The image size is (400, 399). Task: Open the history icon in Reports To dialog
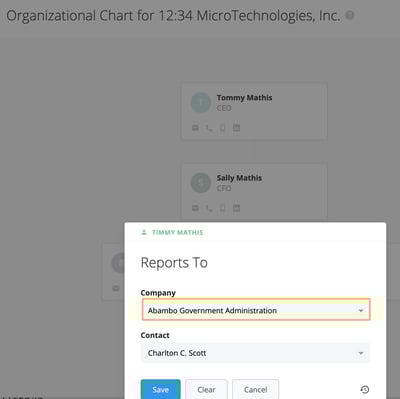click(x=365, y=389)
